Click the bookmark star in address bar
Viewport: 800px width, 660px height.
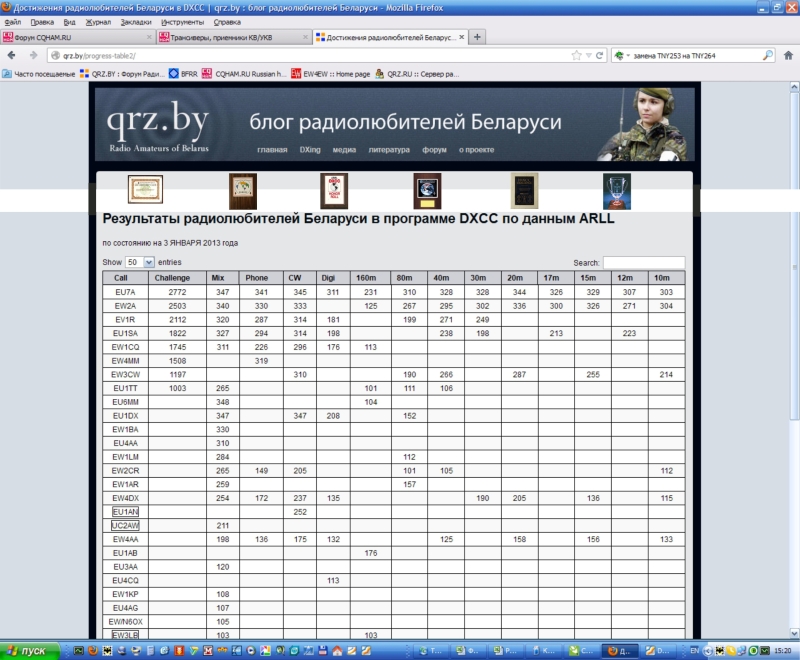coord(576,55)
